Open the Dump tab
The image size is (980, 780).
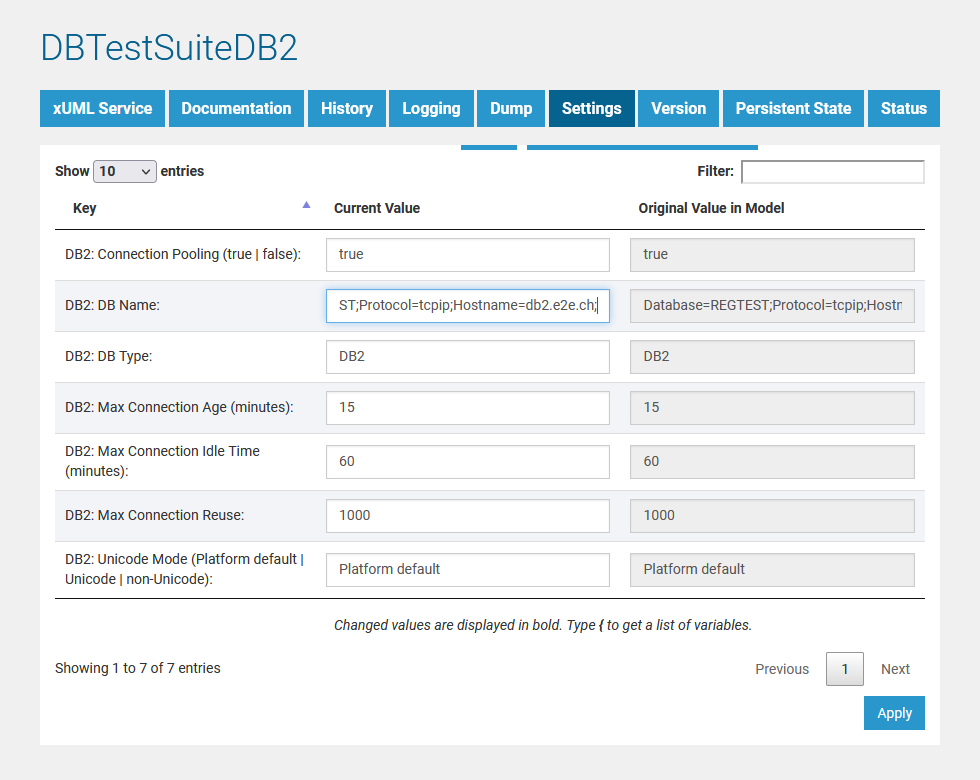[x=511, y=108]
